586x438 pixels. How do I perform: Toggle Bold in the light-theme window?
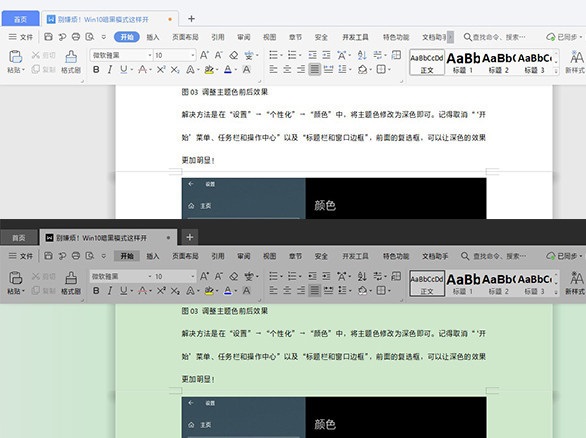coord(96,70)
